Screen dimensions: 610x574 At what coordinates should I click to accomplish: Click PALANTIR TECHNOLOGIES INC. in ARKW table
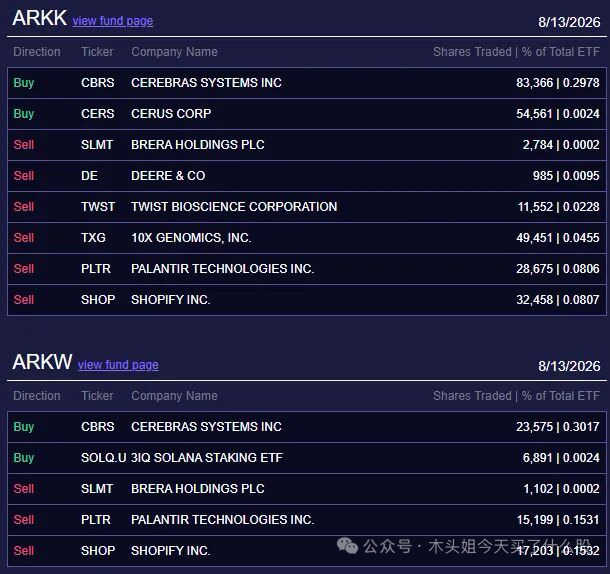[223, 520]
